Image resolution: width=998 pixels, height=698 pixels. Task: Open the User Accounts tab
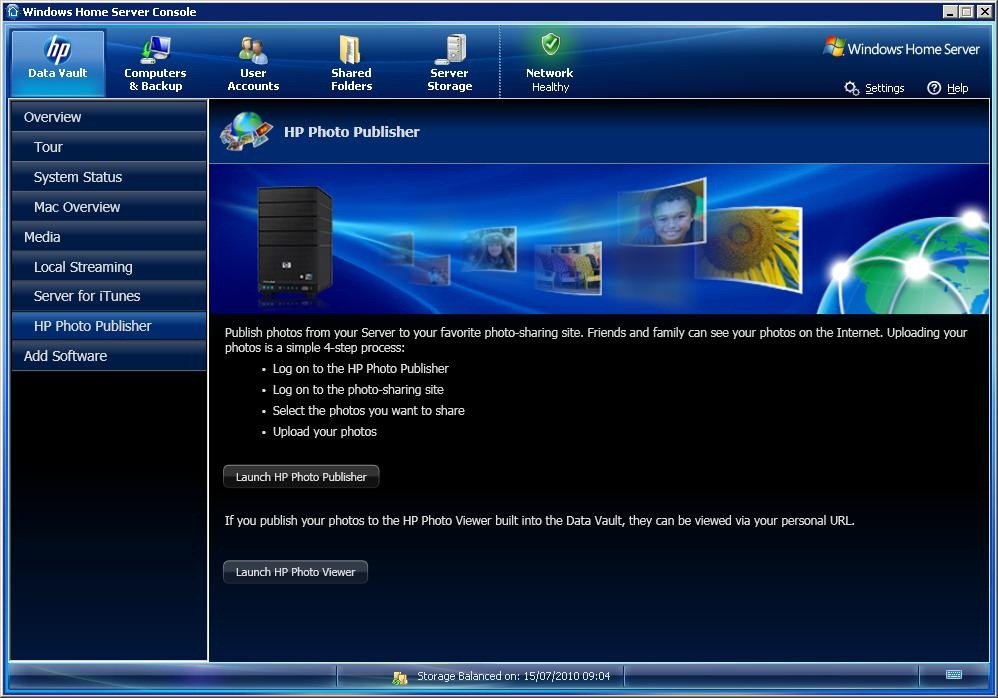(253, 63)
